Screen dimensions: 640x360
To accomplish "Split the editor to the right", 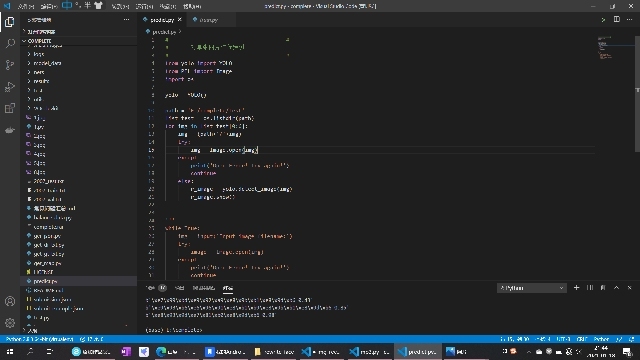I will pos(617,20).
